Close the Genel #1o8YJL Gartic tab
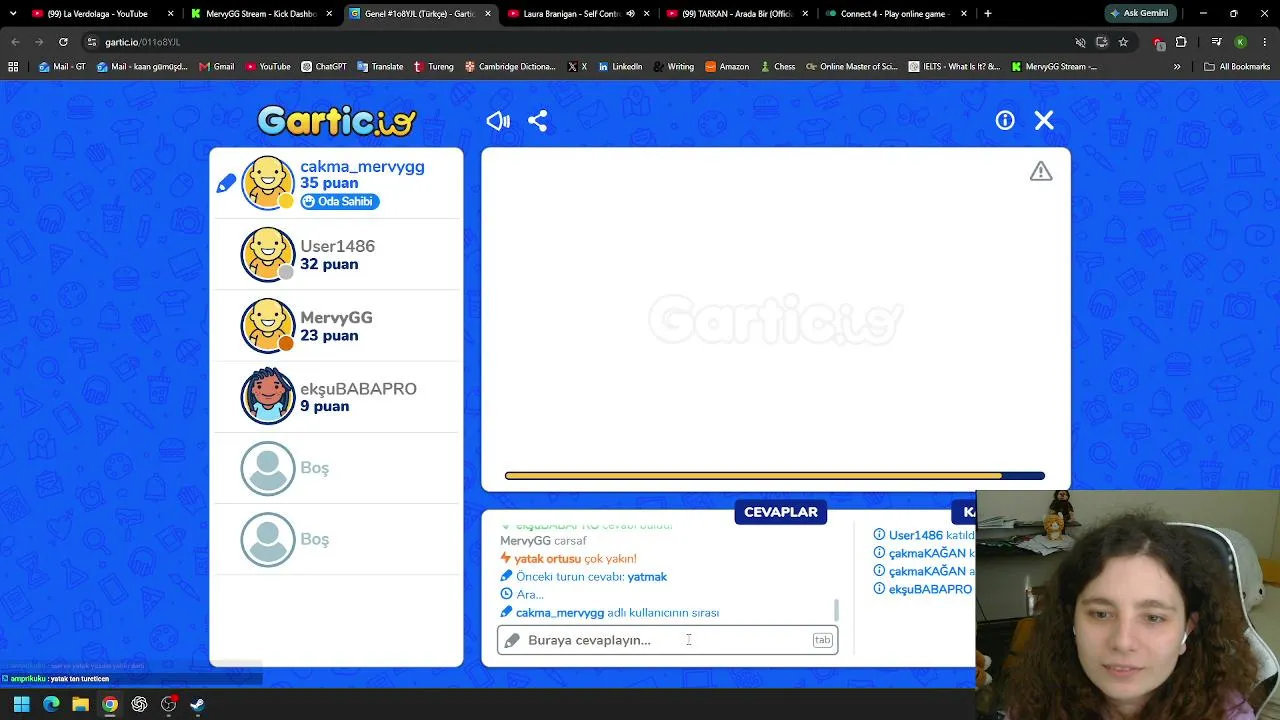 coord(488,14)
